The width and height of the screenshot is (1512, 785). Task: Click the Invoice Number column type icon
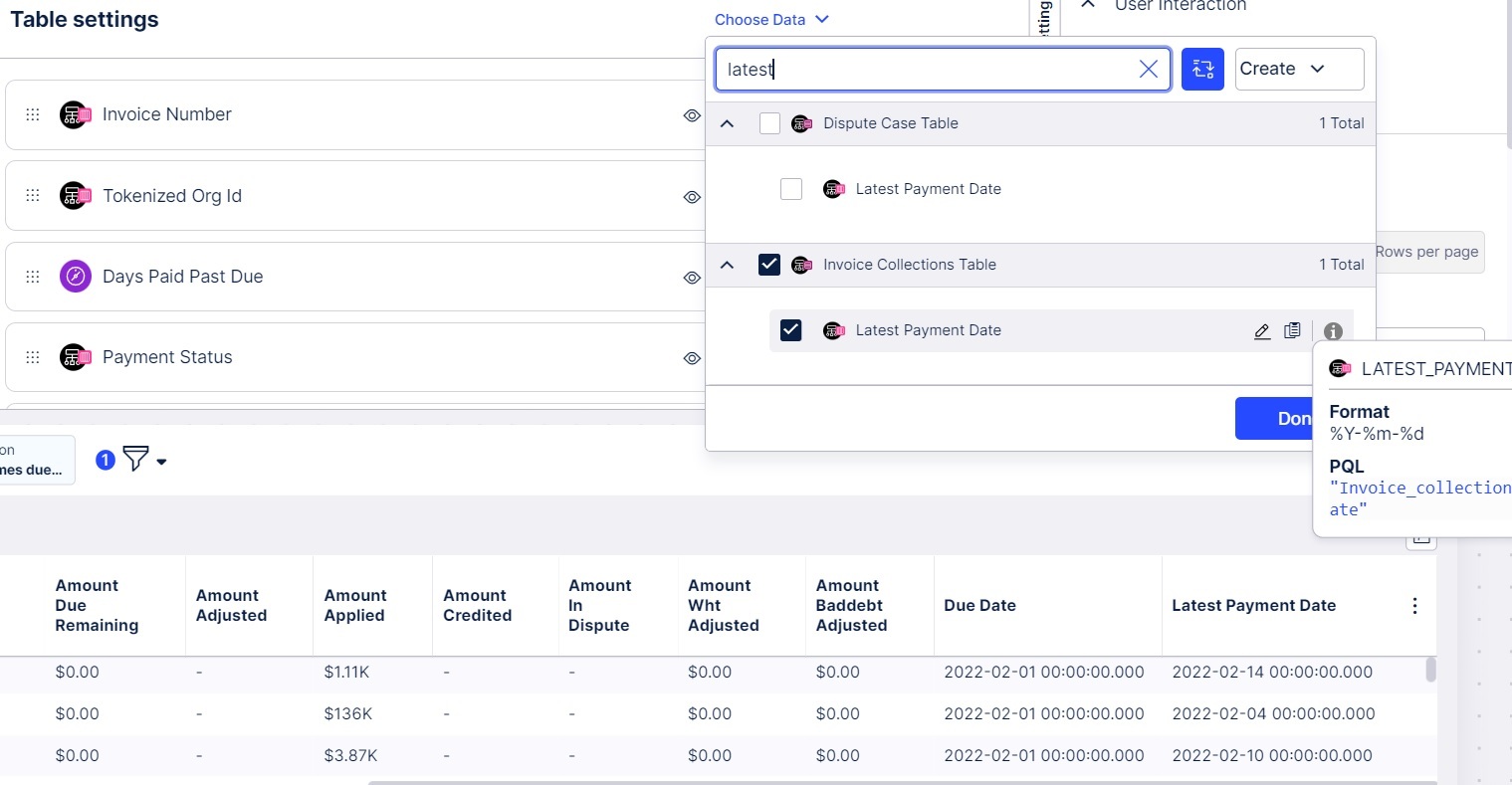point(76,114)
